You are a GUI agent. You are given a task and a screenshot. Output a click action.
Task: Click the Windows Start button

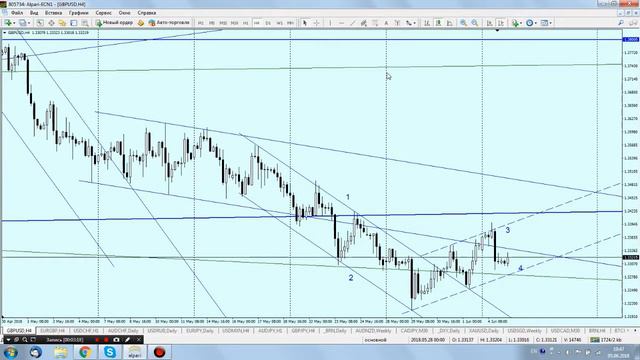(11, 352)
